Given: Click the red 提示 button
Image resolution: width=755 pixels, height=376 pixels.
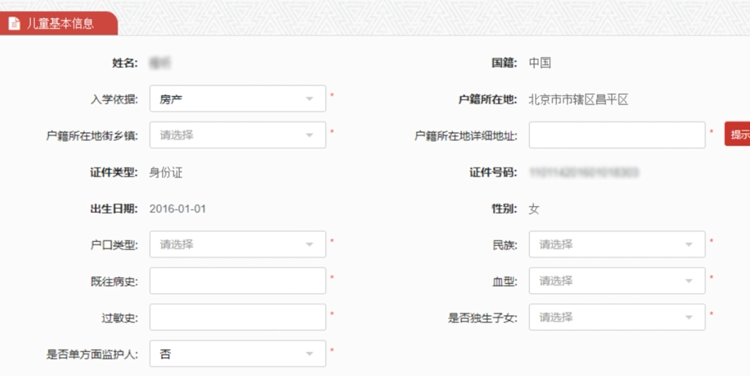Looking at the screenshot, I should [740, 134].
